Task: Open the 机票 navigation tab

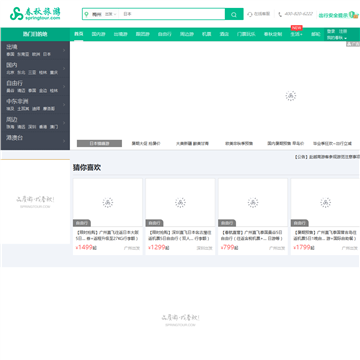Action: [x=207, y=34]
